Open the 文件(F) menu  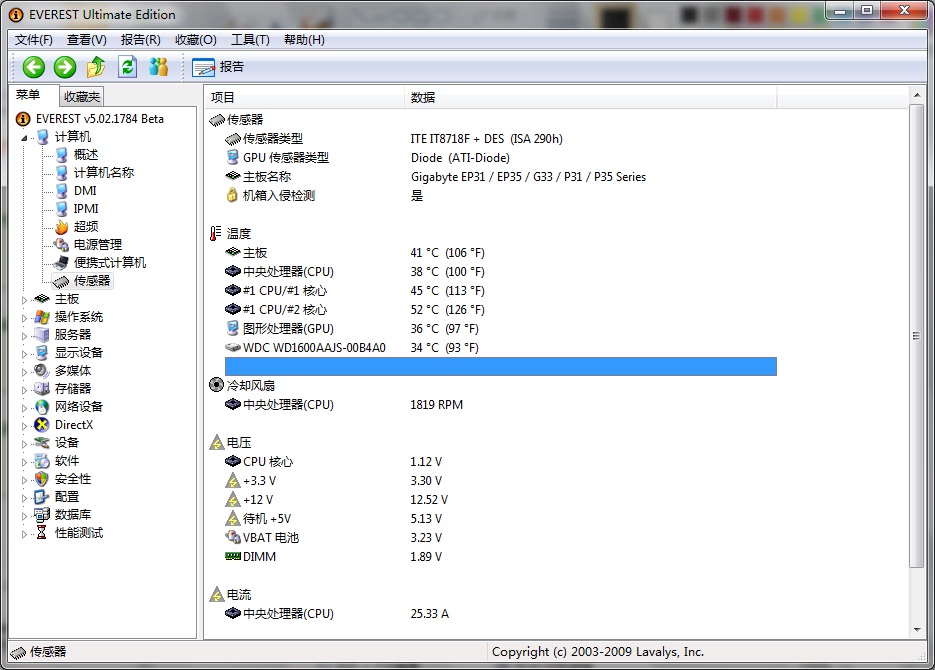click(34, 40)
